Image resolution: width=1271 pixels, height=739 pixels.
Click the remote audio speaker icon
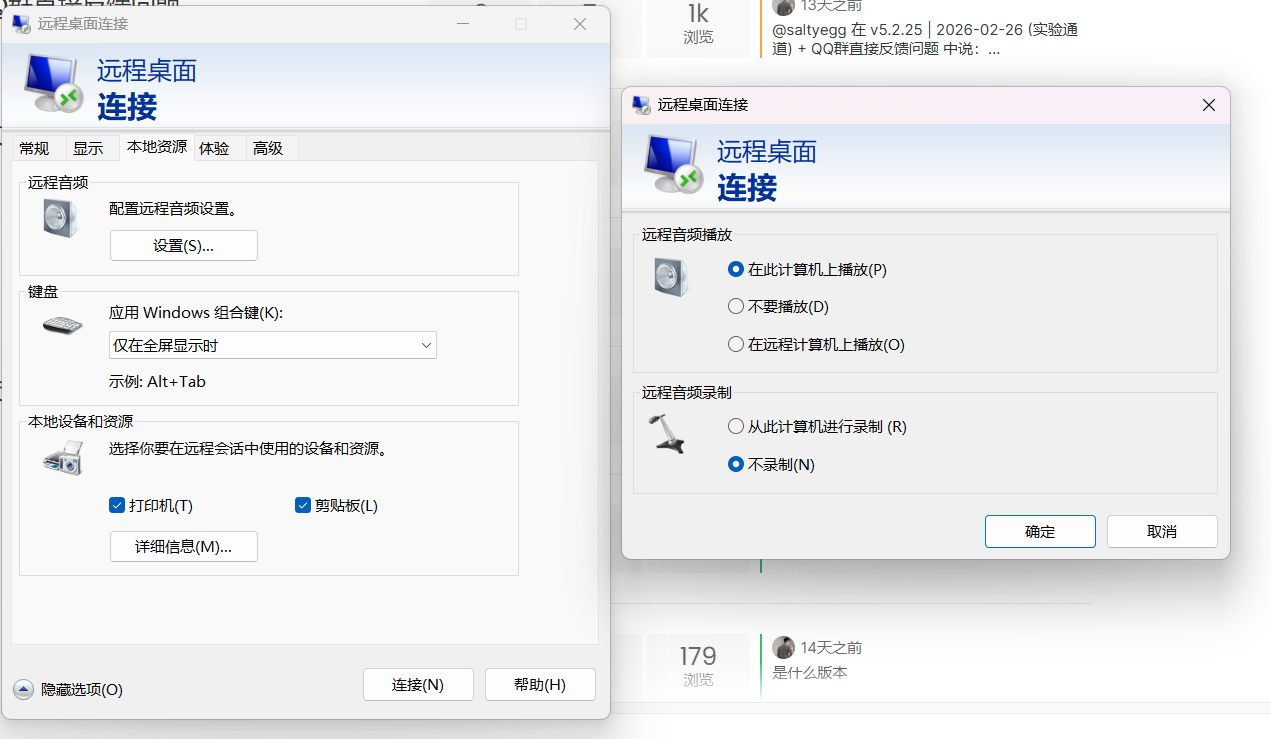point(60,219)
